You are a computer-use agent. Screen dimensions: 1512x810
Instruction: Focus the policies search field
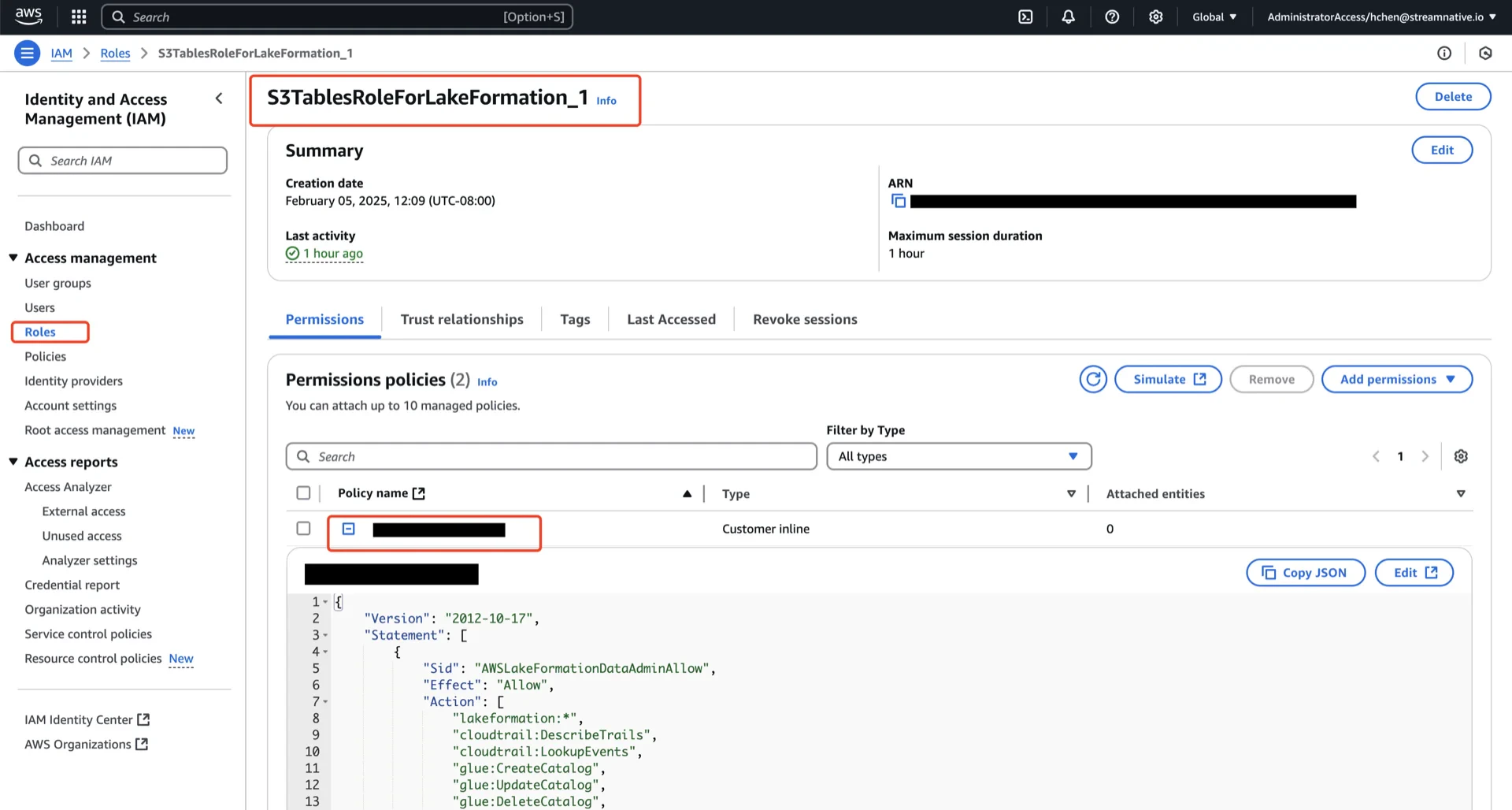(551, 456)
